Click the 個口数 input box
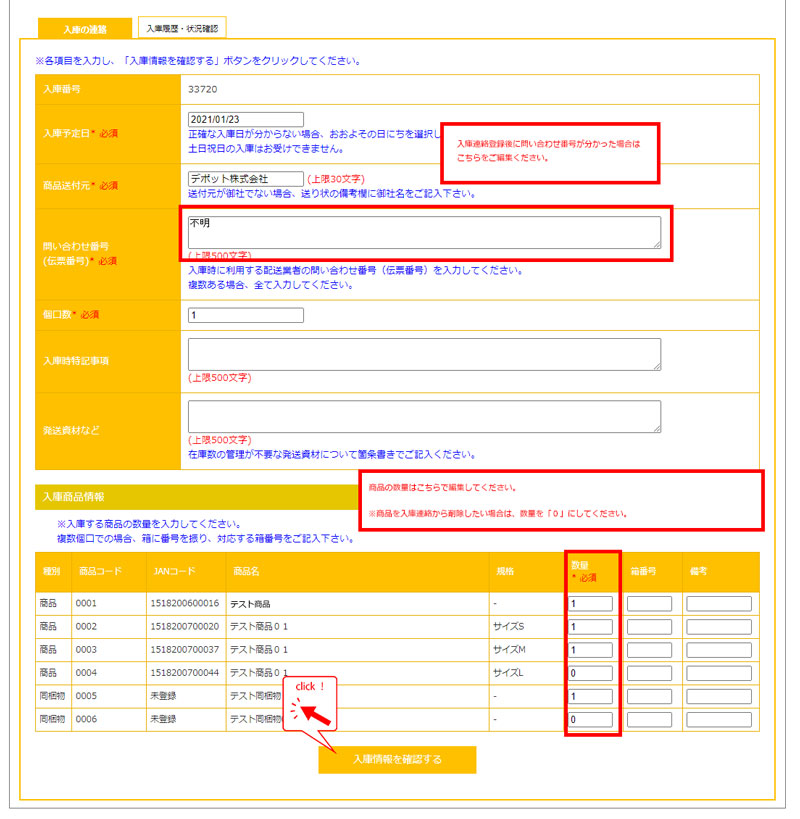The width and height of the screenshot is (800, 819). point(245,315)
